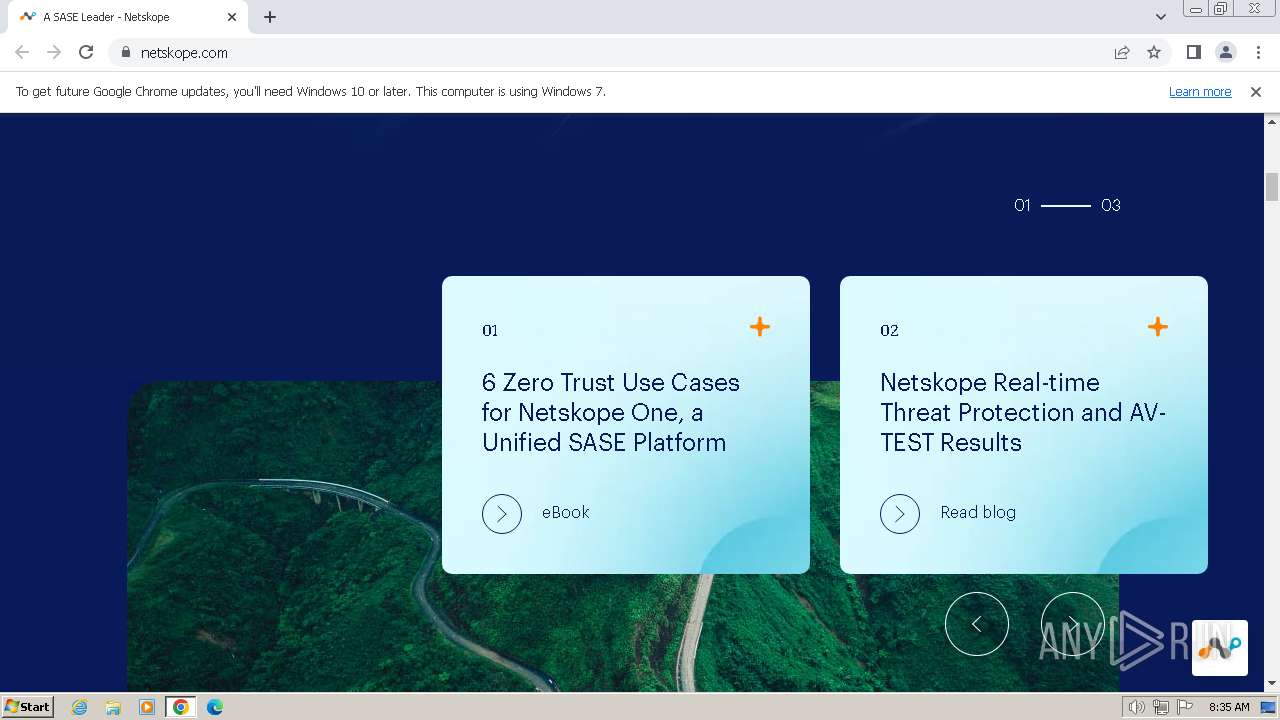Share this page via share icon
Screen dimensions: 1280x720
[1122, 52]
